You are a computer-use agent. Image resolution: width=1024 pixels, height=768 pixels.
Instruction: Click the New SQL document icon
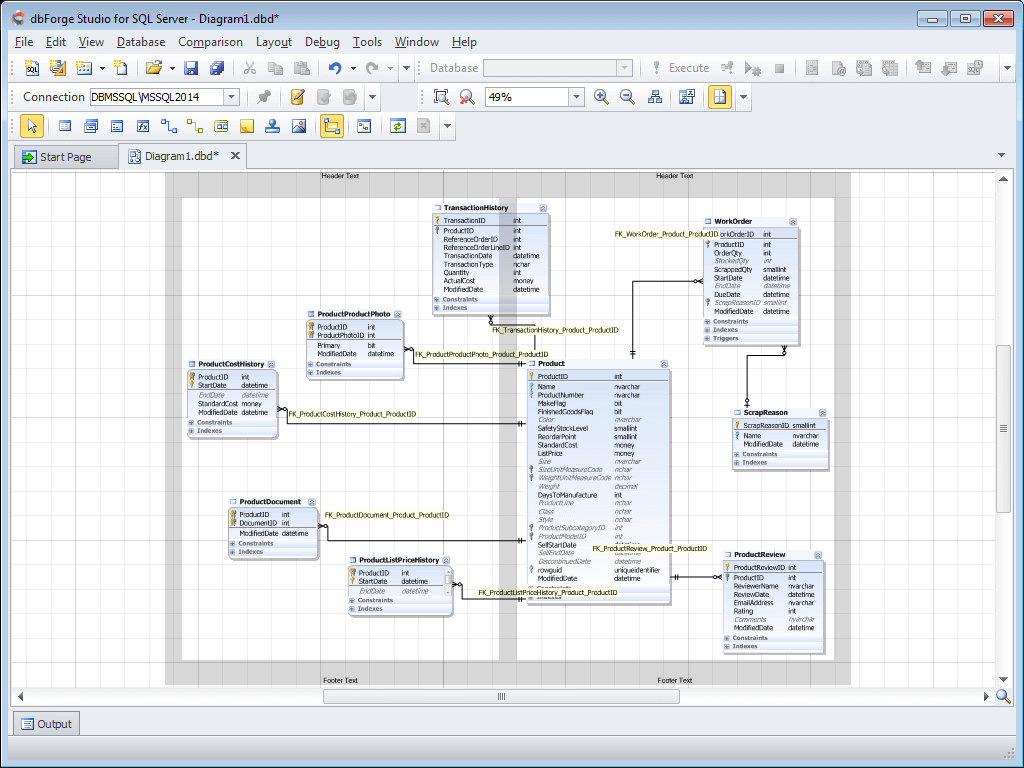point(33,68)
